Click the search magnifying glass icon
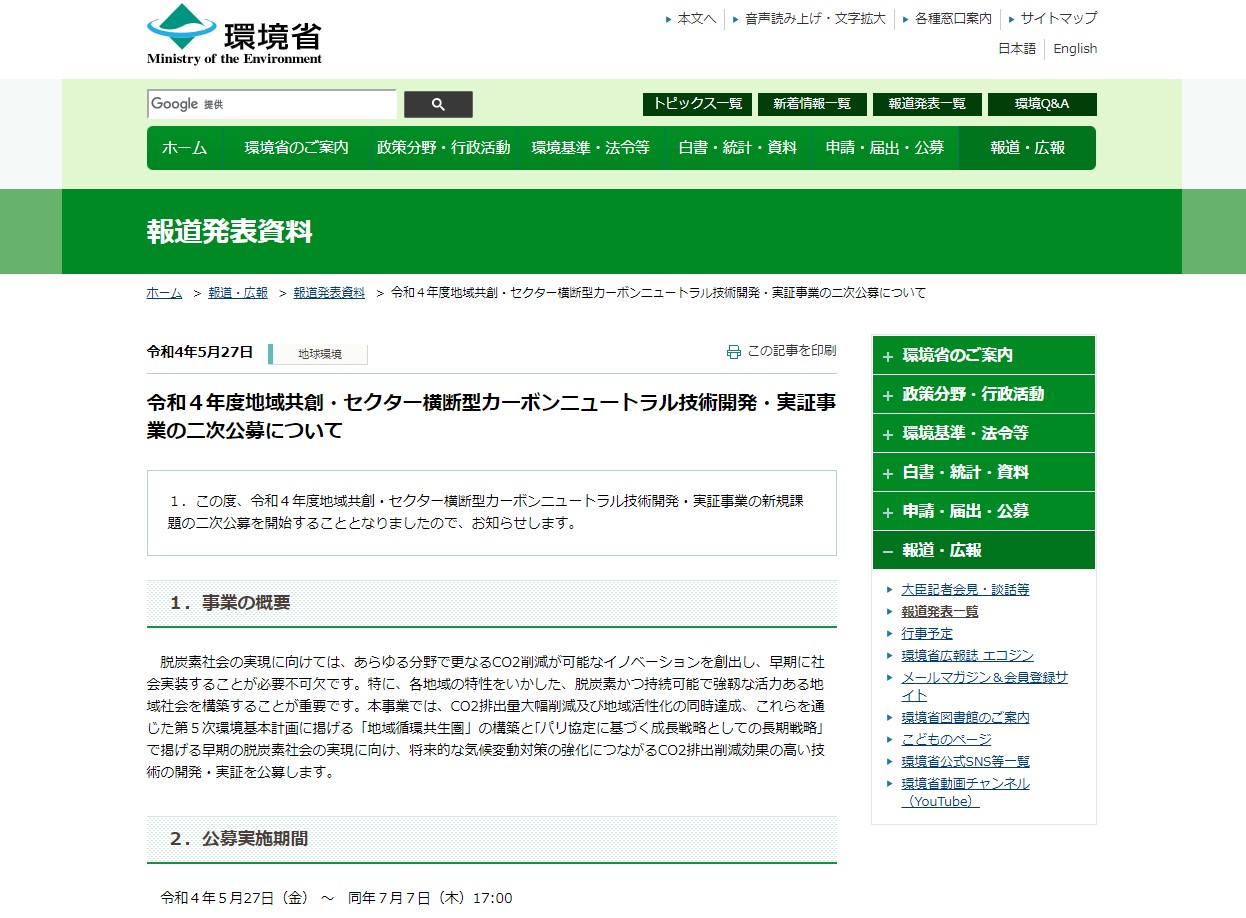The width and height of the screenshot is (1246, 918). tap(437, 104)
